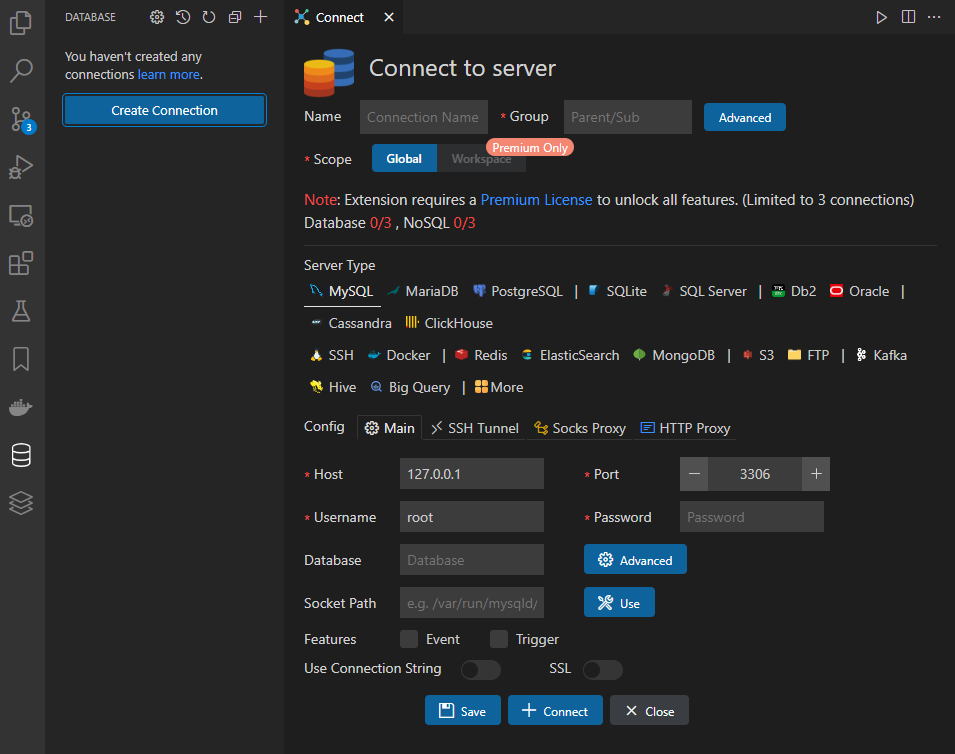This screenshot has height=754, width=955.
Task: Open the Premium License link
Action: [536, 200]
